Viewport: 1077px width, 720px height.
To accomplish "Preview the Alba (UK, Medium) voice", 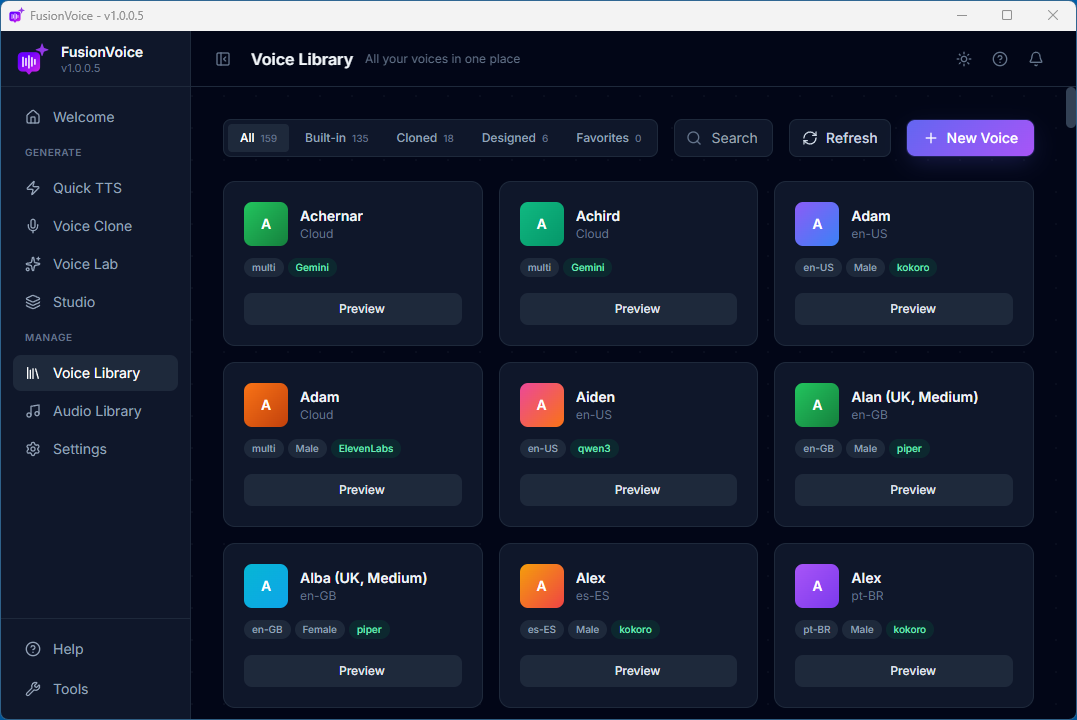I will pyautogui.click(x=352, y=671).
